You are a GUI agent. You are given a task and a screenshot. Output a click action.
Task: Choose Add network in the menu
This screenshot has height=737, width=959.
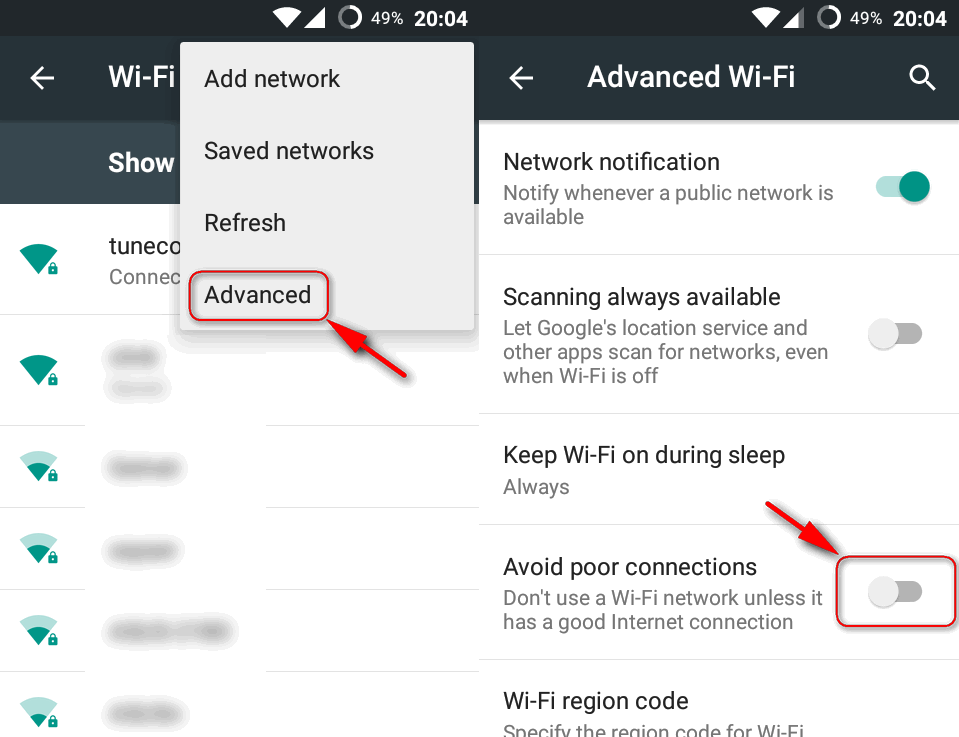click(x=272, y=79)
